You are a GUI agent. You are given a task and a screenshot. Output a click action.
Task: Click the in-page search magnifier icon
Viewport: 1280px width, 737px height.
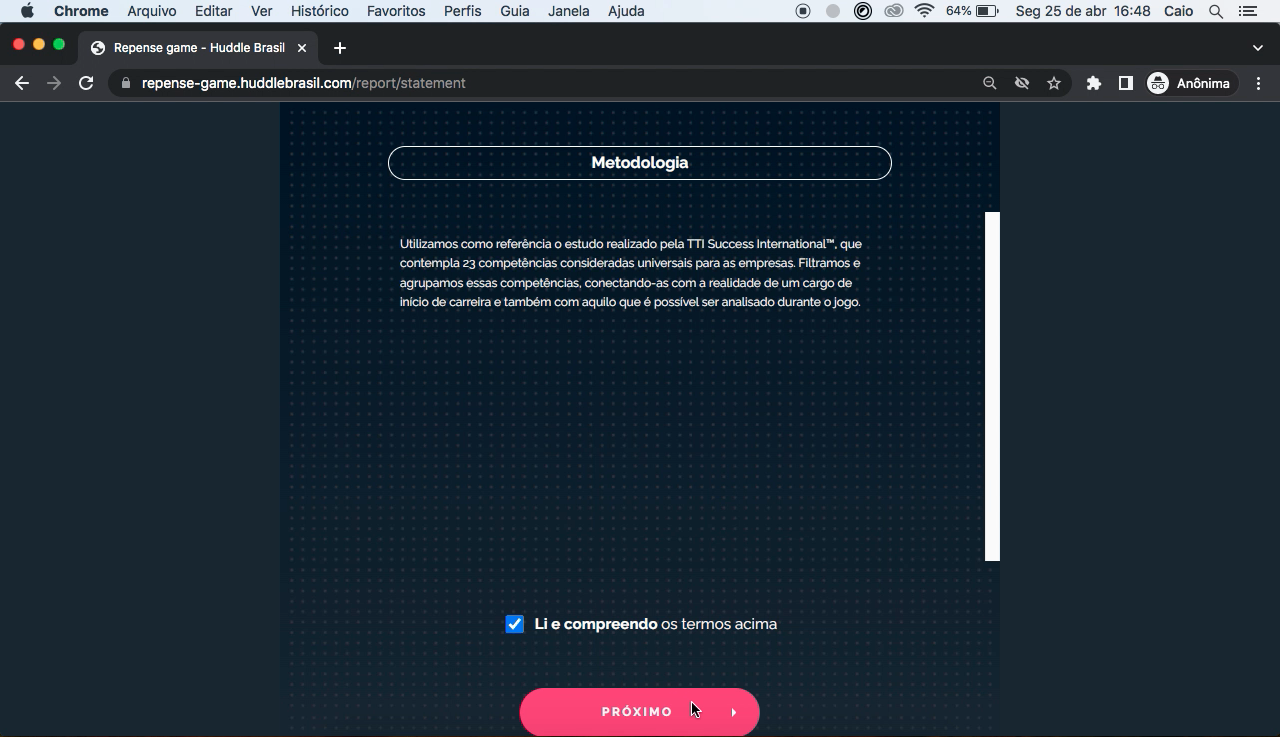click(x=989, y=83)
